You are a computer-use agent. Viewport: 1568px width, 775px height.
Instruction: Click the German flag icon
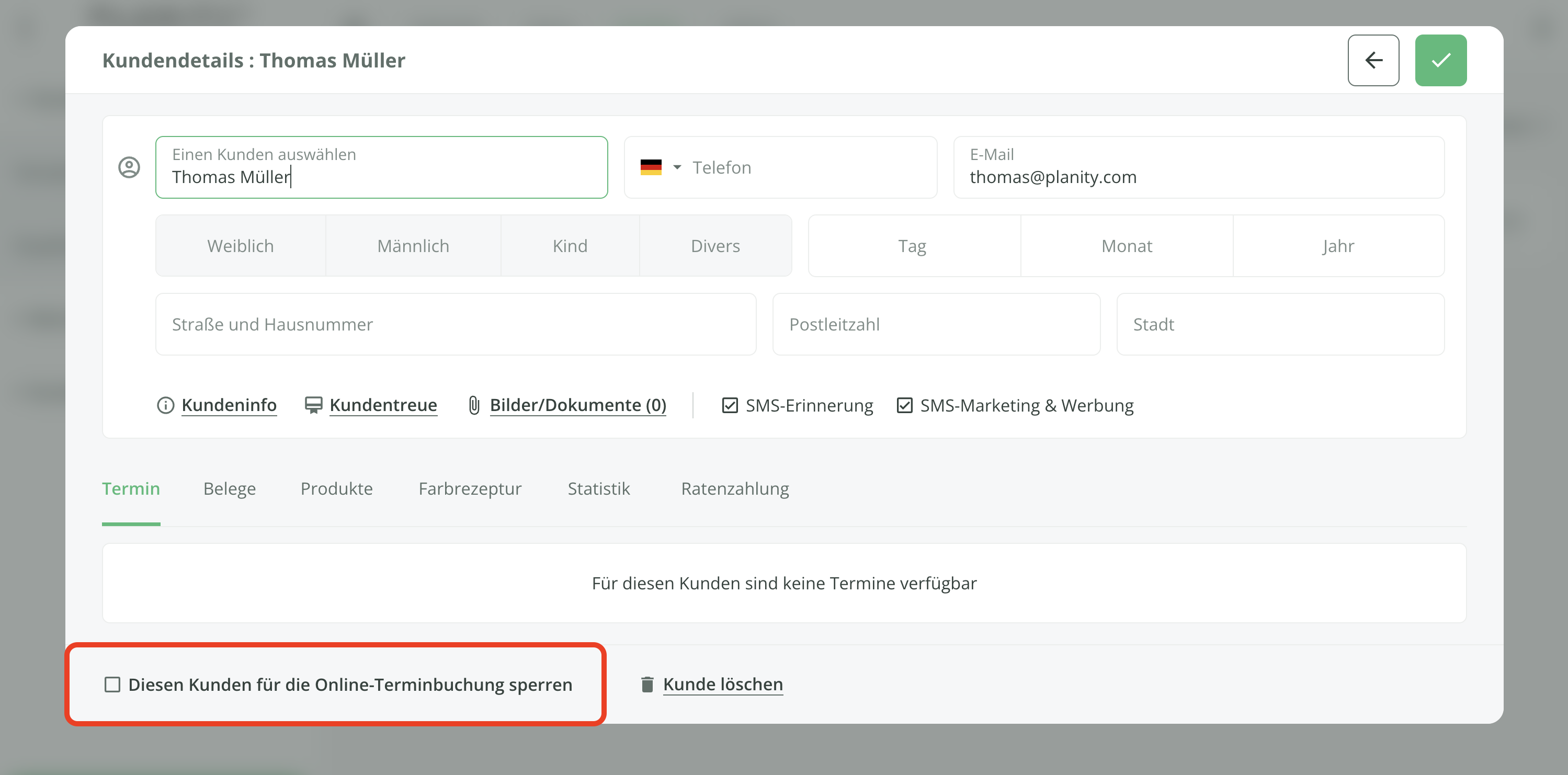click(x=651, y=167)
